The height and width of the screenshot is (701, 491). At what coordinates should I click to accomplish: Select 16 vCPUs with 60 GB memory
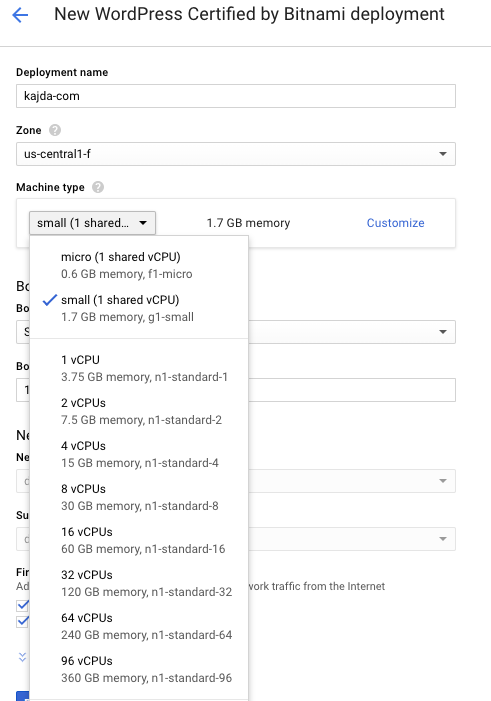(139, 540)
